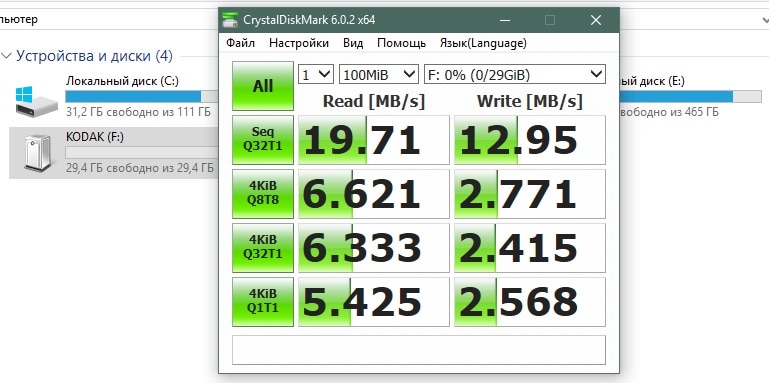Screen dimensions: 769x383
Task: Open the F: drive selection dropdown
Action: (514, 75)
